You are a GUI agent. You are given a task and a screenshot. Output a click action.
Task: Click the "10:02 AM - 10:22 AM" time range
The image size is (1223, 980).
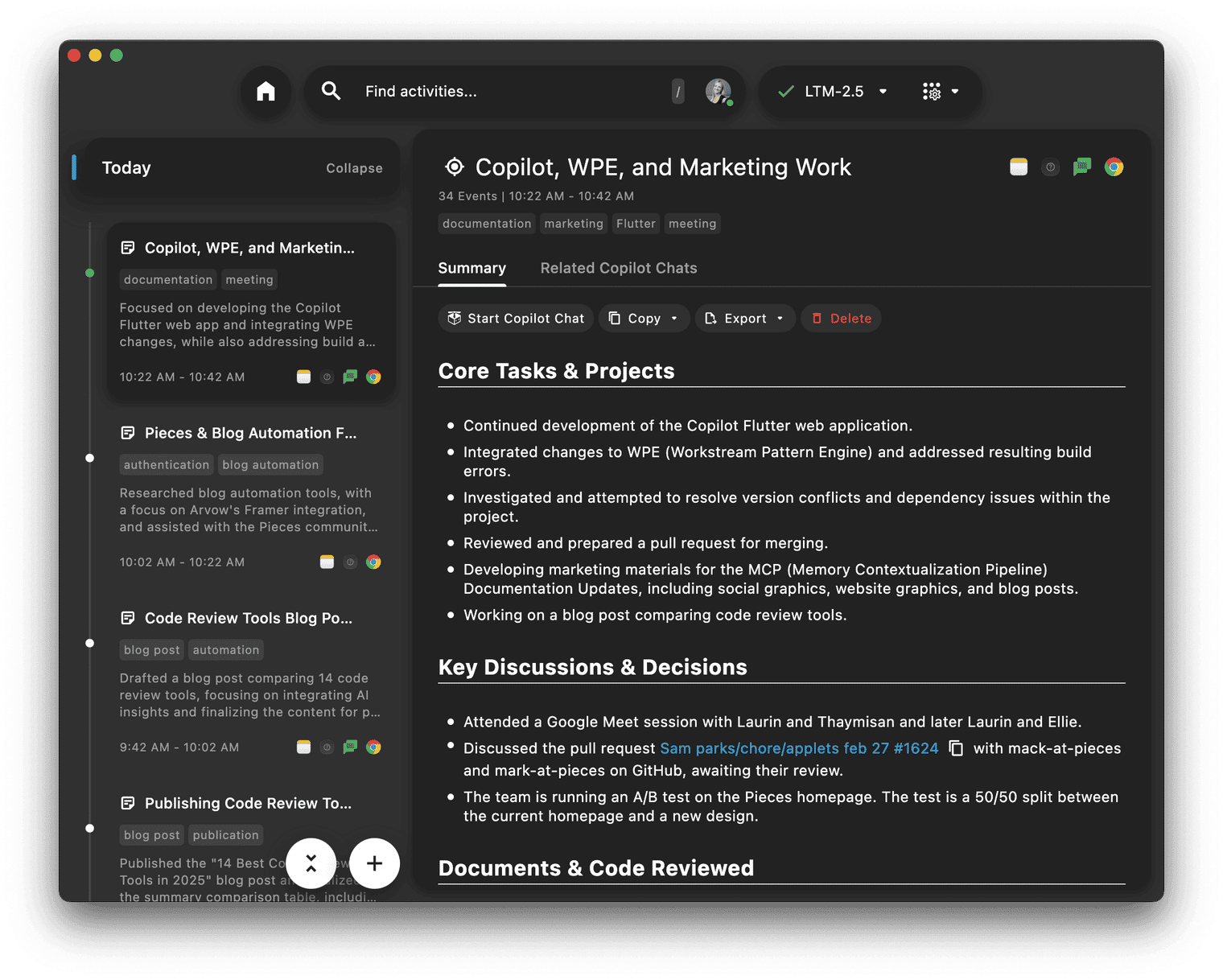point(182,562)
